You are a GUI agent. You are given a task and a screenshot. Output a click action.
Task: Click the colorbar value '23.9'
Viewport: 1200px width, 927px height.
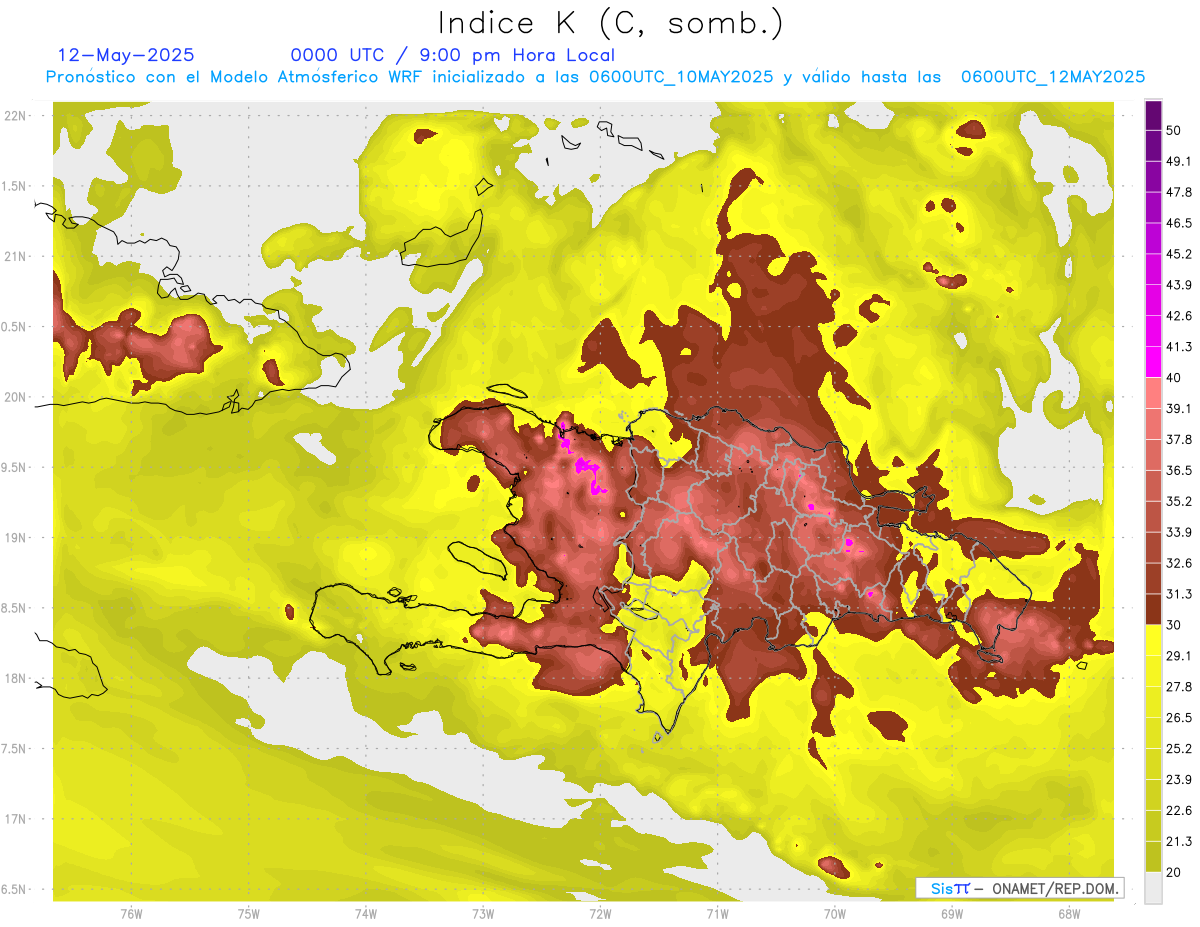pos(1180,780)
